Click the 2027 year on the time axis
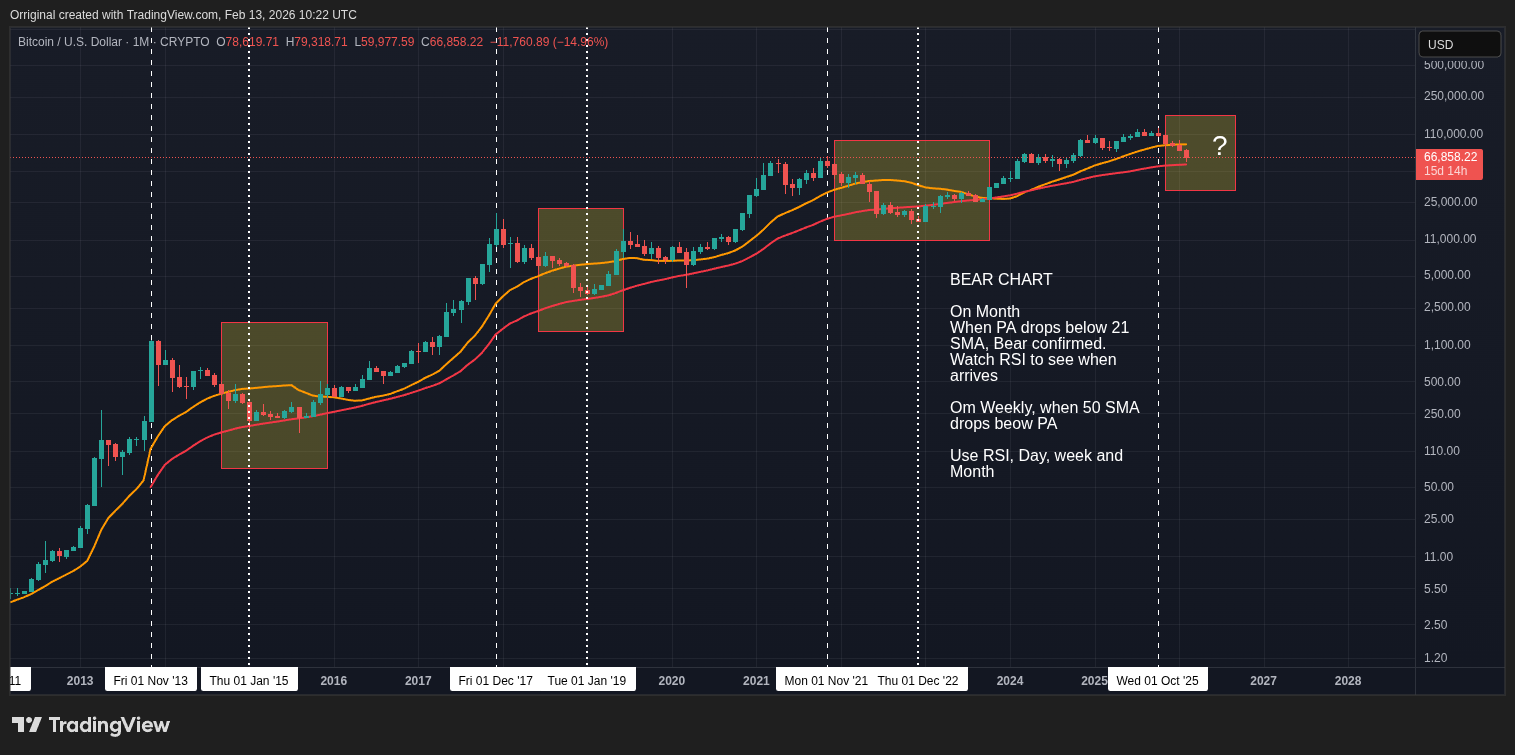Screen dimensions: 1515x755 pos(1263,681)
